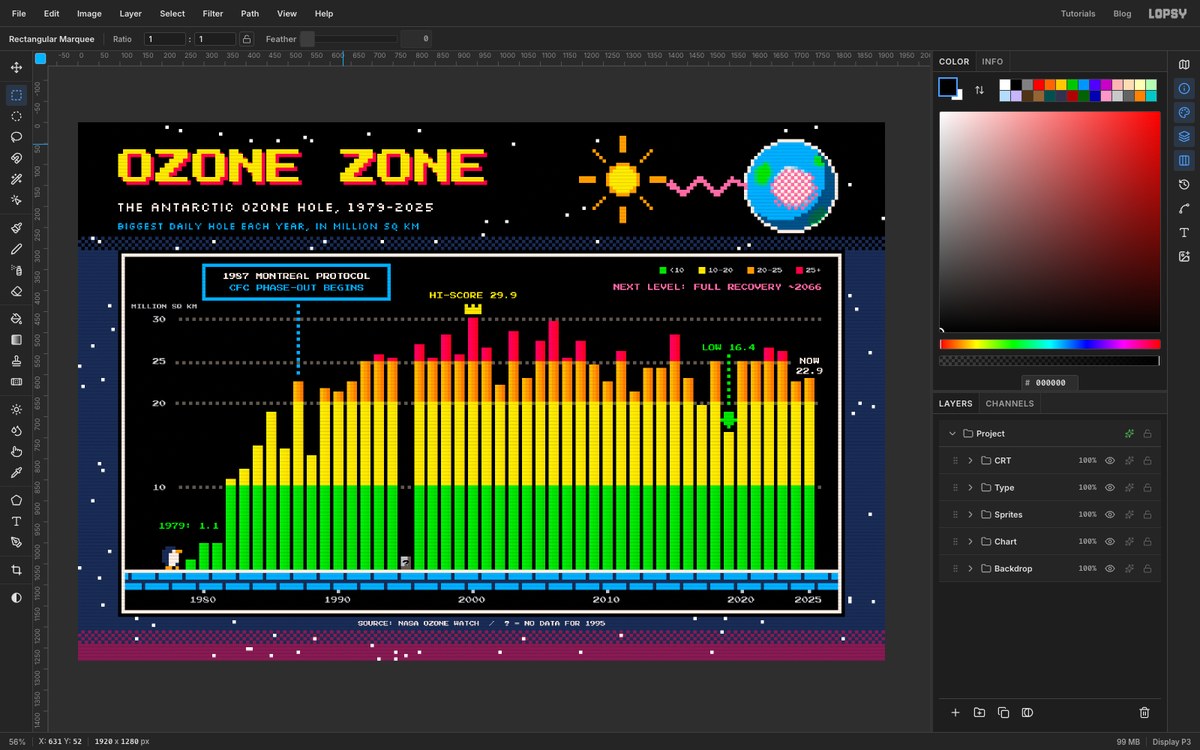
Task: Click the swap foreground/background colors icon
Action: (979, 90)
